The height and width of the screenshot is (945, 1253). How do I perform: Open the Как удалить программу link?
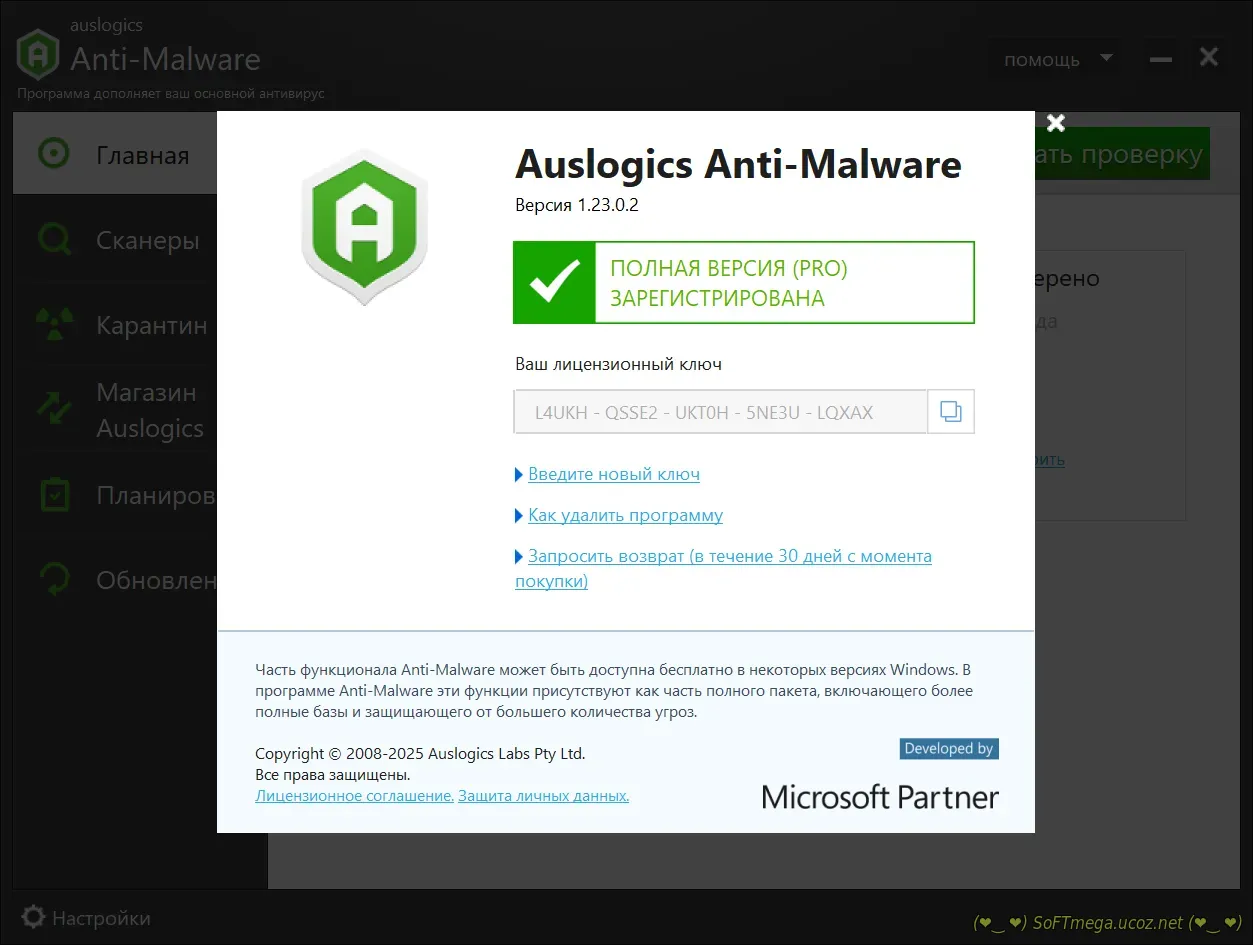click(x=625, y=515)
